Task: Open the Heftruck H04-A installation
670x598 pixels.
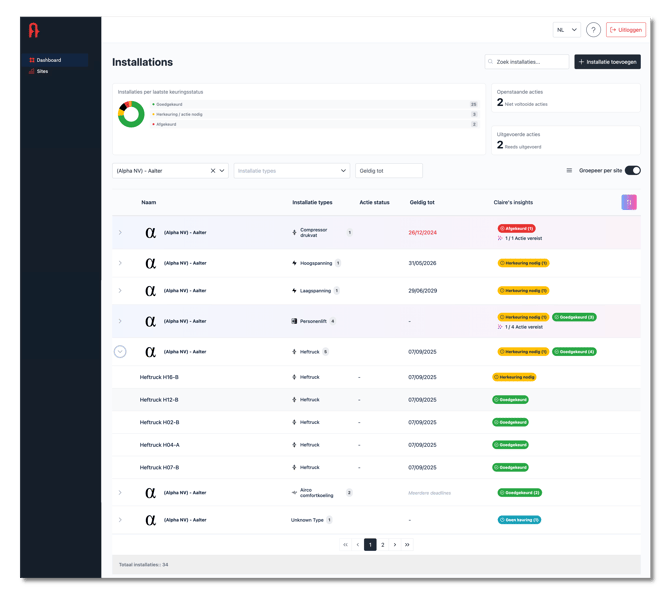Action: pyautogui.click(x=159, y=445)
